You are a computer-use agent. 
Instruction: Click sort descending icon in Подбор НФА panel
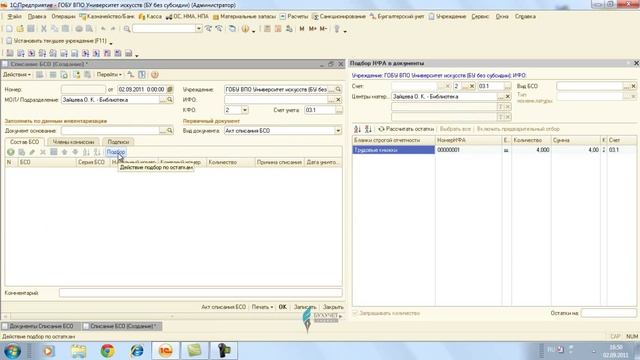click(368, 129)
